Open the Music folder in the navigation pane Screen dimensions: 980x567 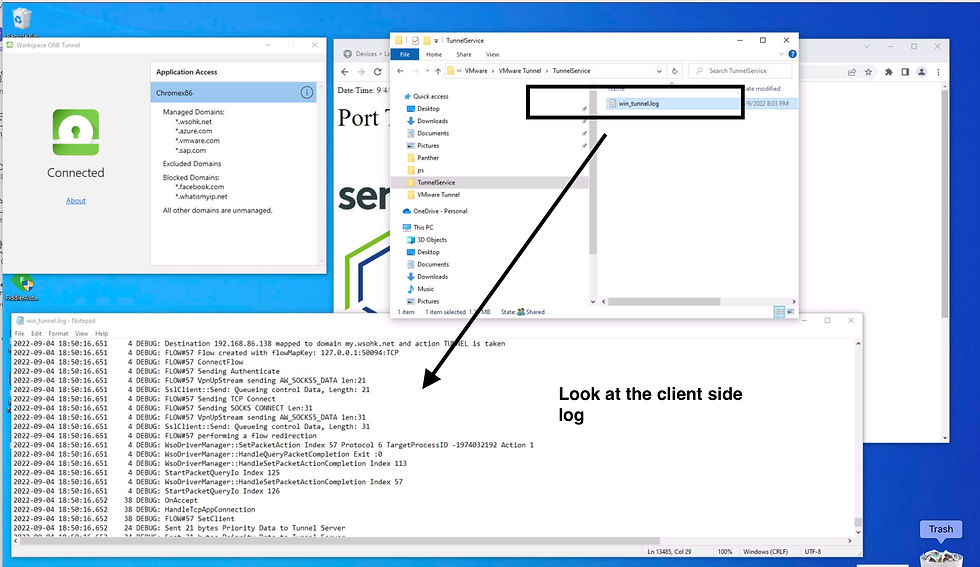pyautogui.click(x=420, y=289)
